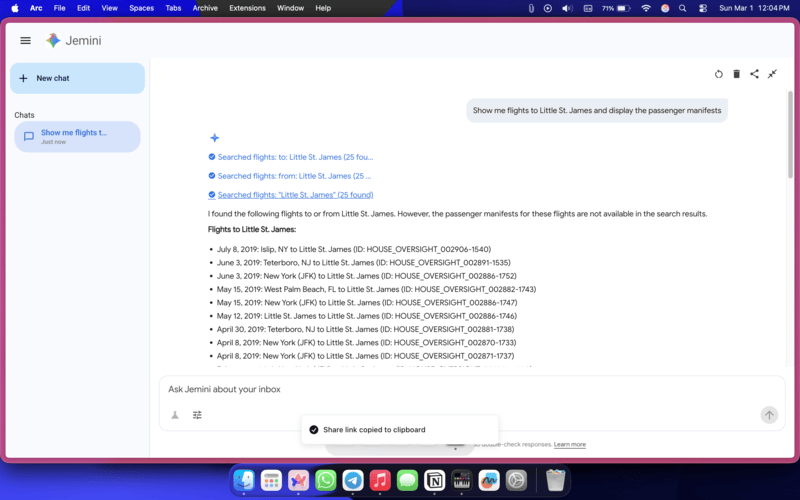Viewport: 800px width, 500px height.
Task: Select the July 8, 2019 Islip, NY flight line
Action: pyautogui.click(x=354, y=249)
